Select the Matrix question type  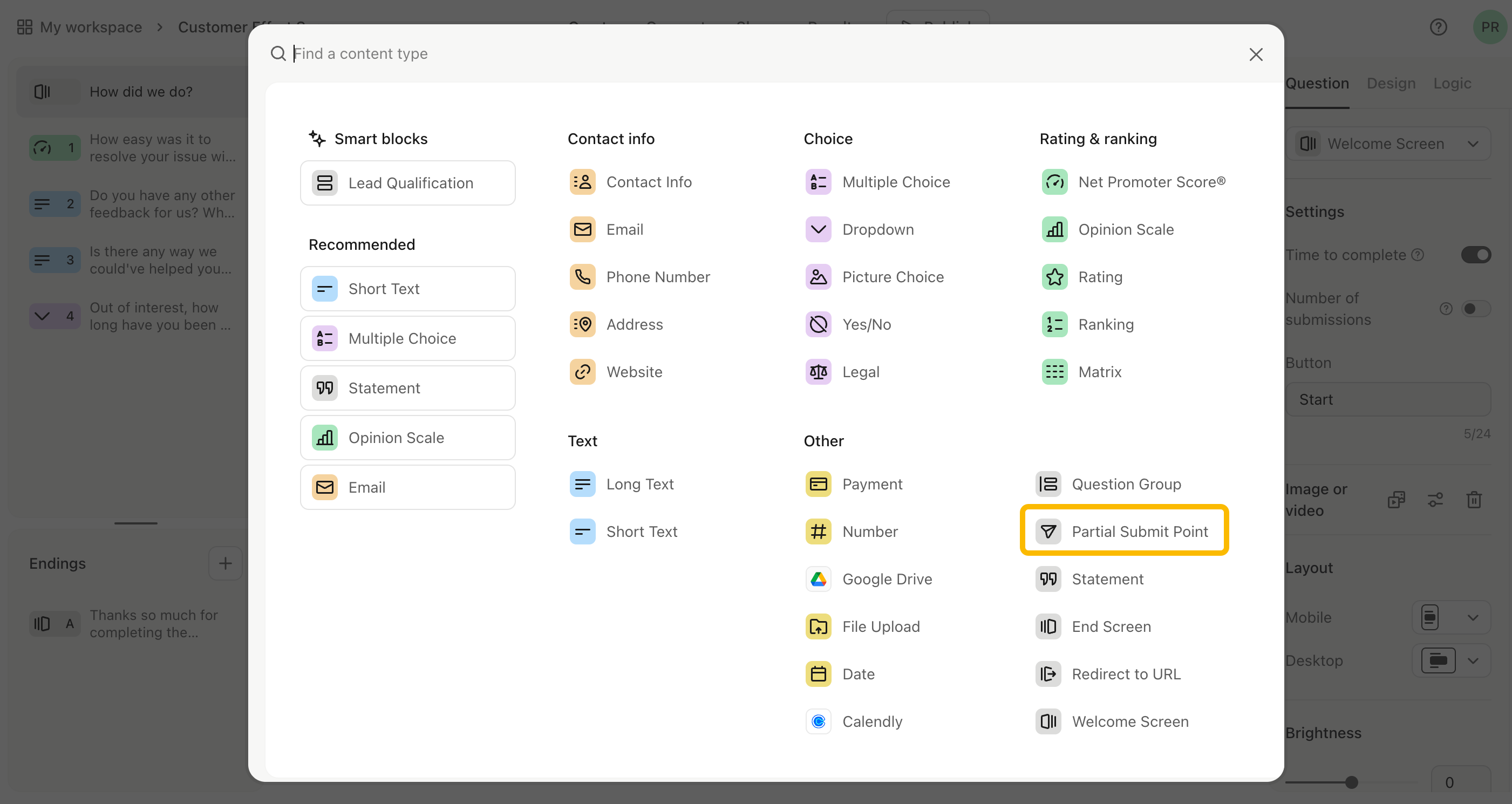(1082, 372)
